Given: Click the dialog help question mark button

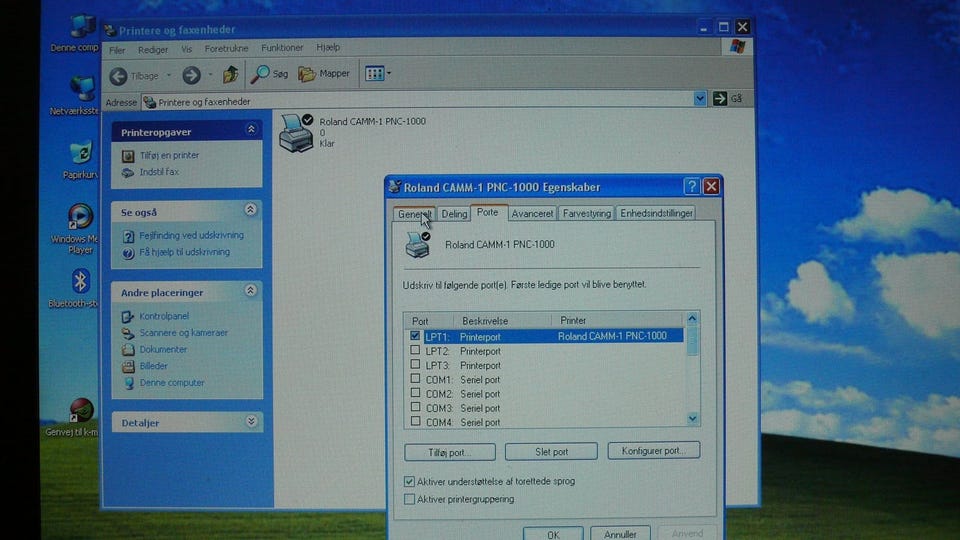Looking at the screenshot, I should (x=691, y=186).
